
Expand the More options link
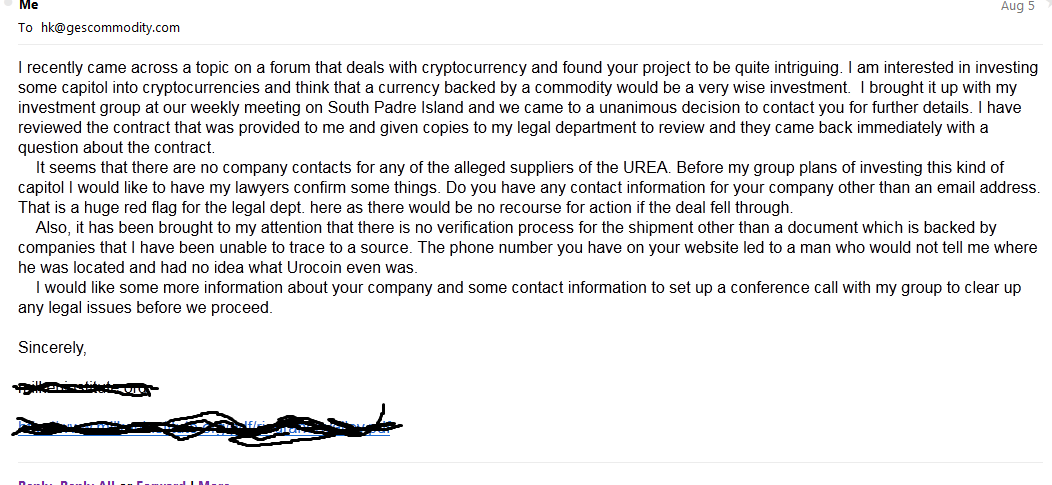click(214, 482)
